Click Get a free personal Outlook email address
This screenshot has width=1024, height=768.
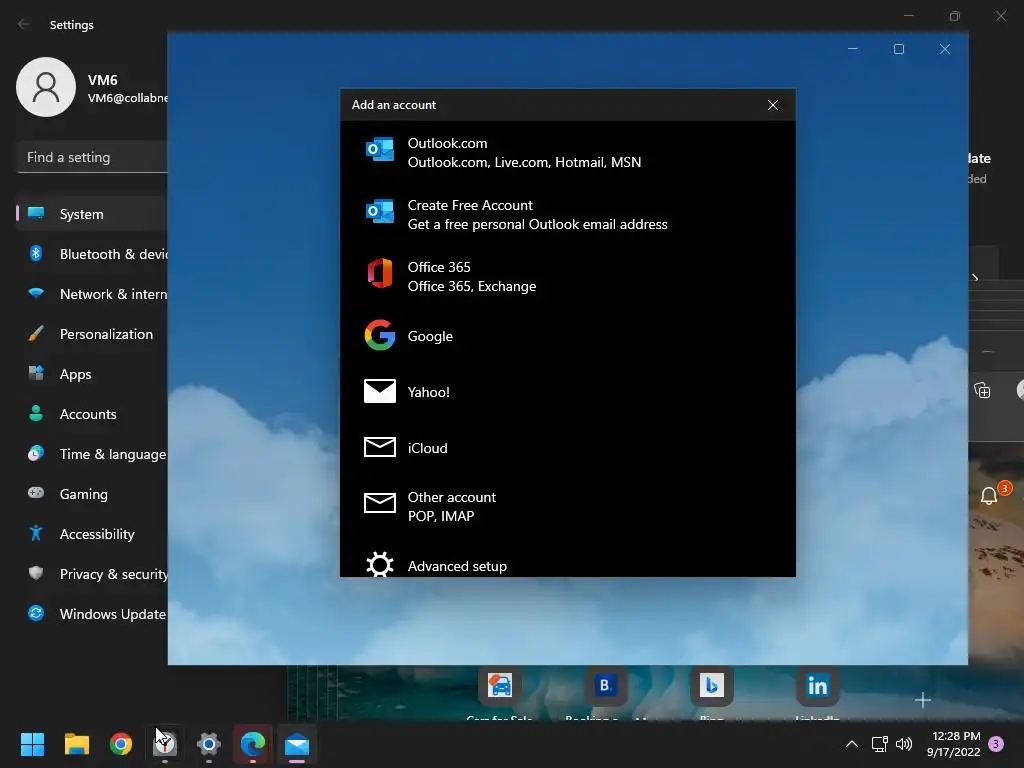point(537,224)
